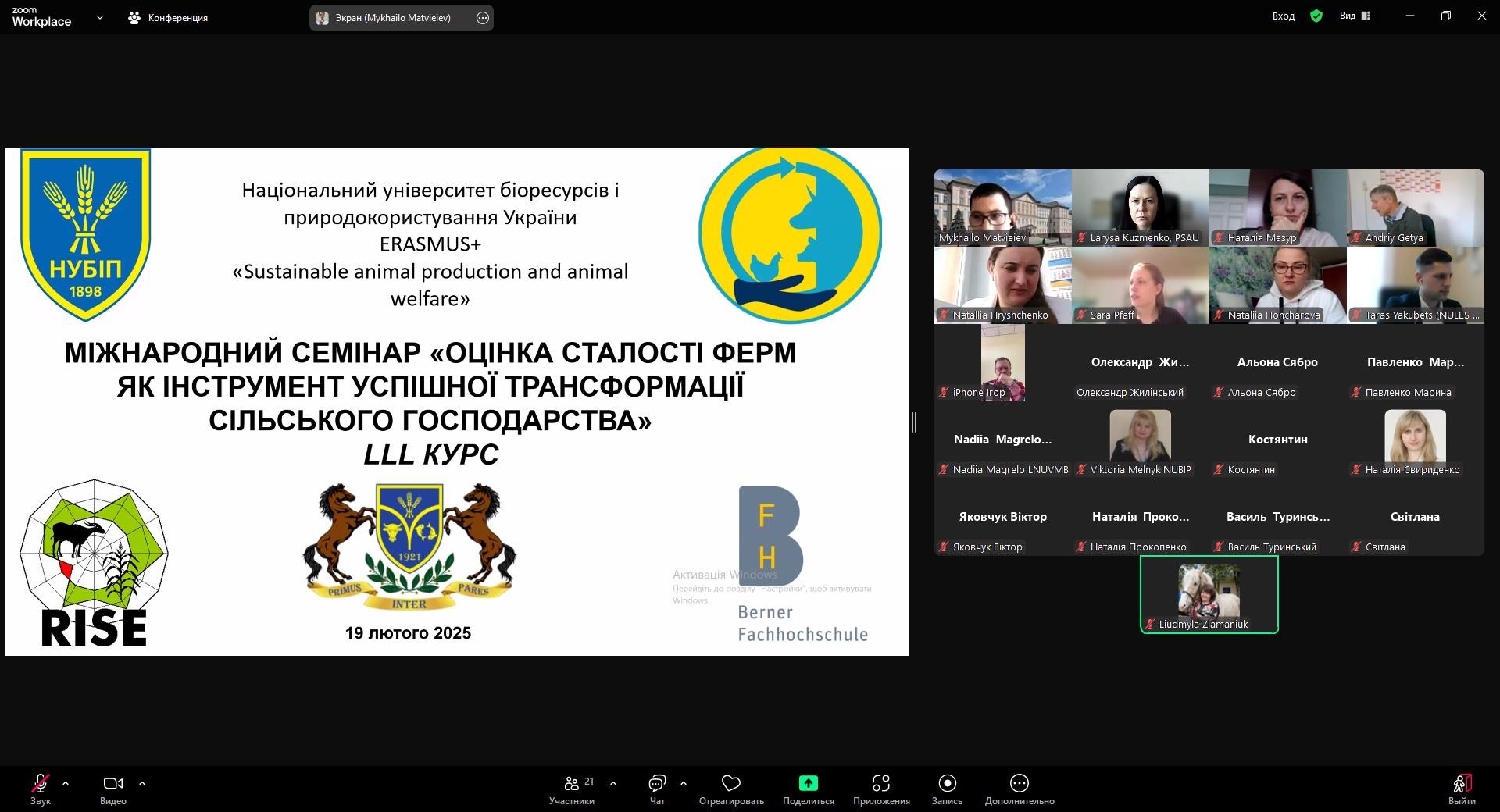The image size is (1500, 812).
Task: Restore down the Zoom window
Action: coord(1446,16)
